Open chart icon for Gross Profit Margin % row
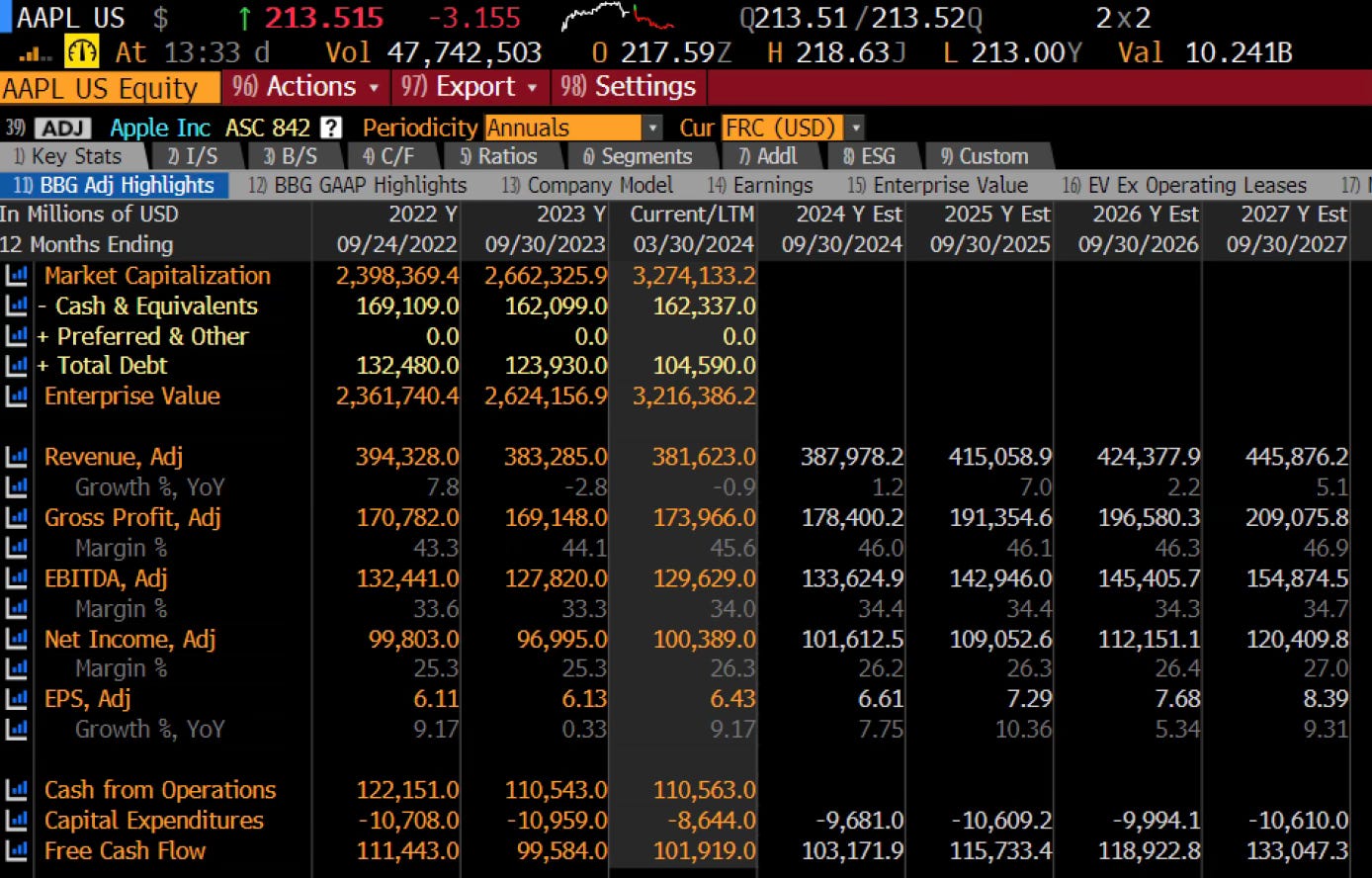Viewport: 1372px width, 878px height. point(16,548)
